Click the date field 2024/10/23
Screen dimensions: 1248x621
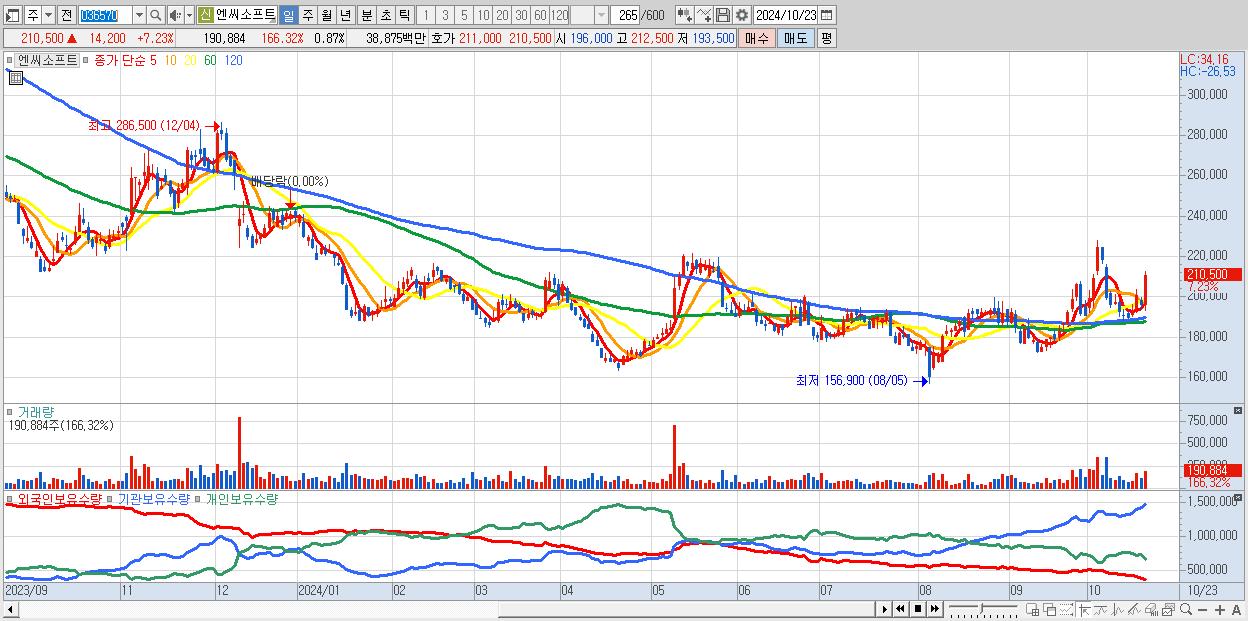[785, 15]
